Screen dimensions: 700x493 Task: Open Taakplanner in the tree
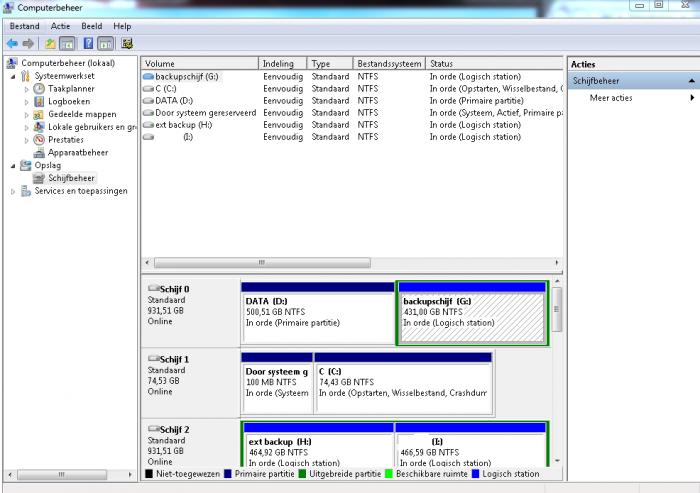[x=70, y=88]
